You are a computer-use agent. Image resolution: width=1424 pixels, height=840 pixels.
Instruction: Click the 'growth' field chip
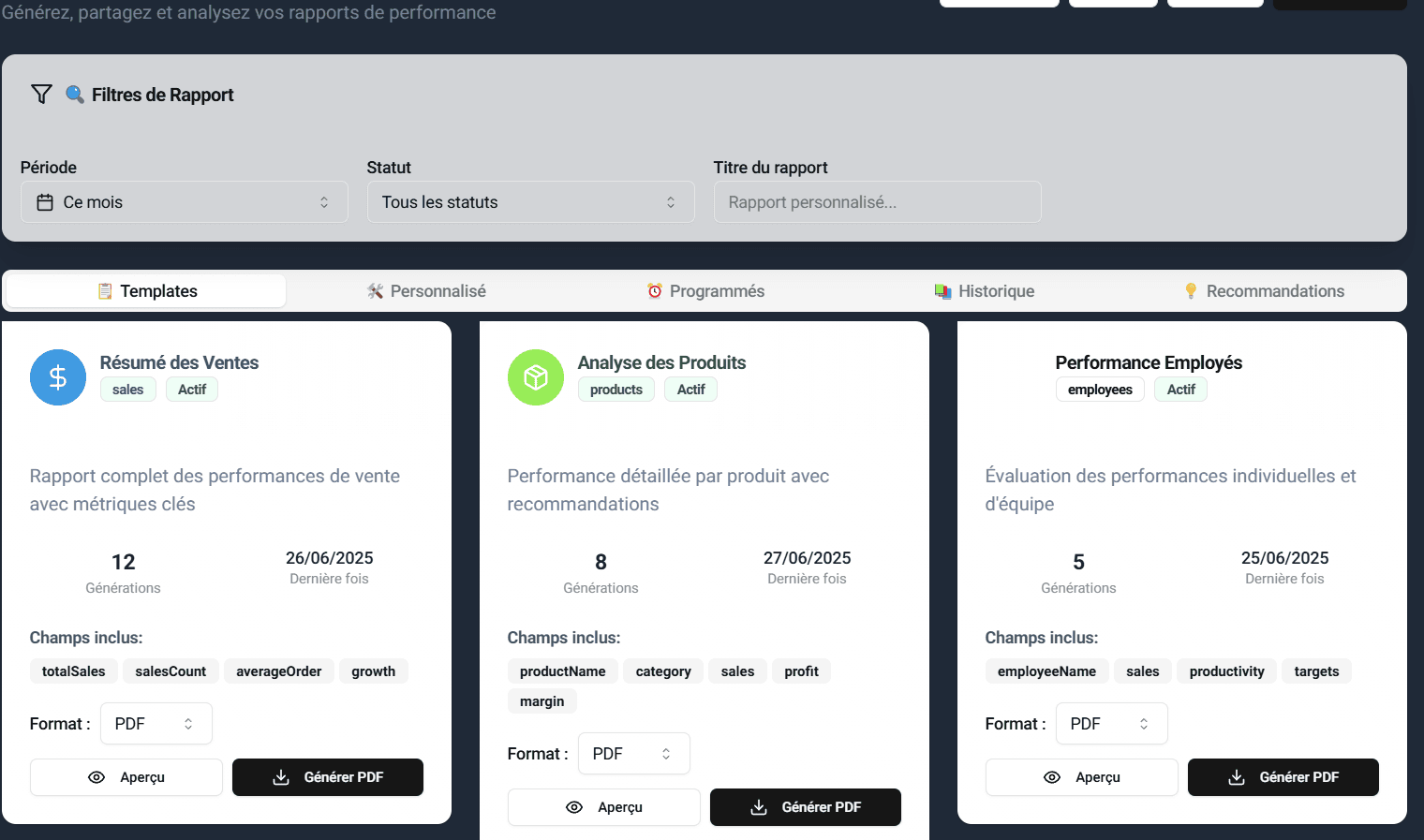(x=374, y=671)
